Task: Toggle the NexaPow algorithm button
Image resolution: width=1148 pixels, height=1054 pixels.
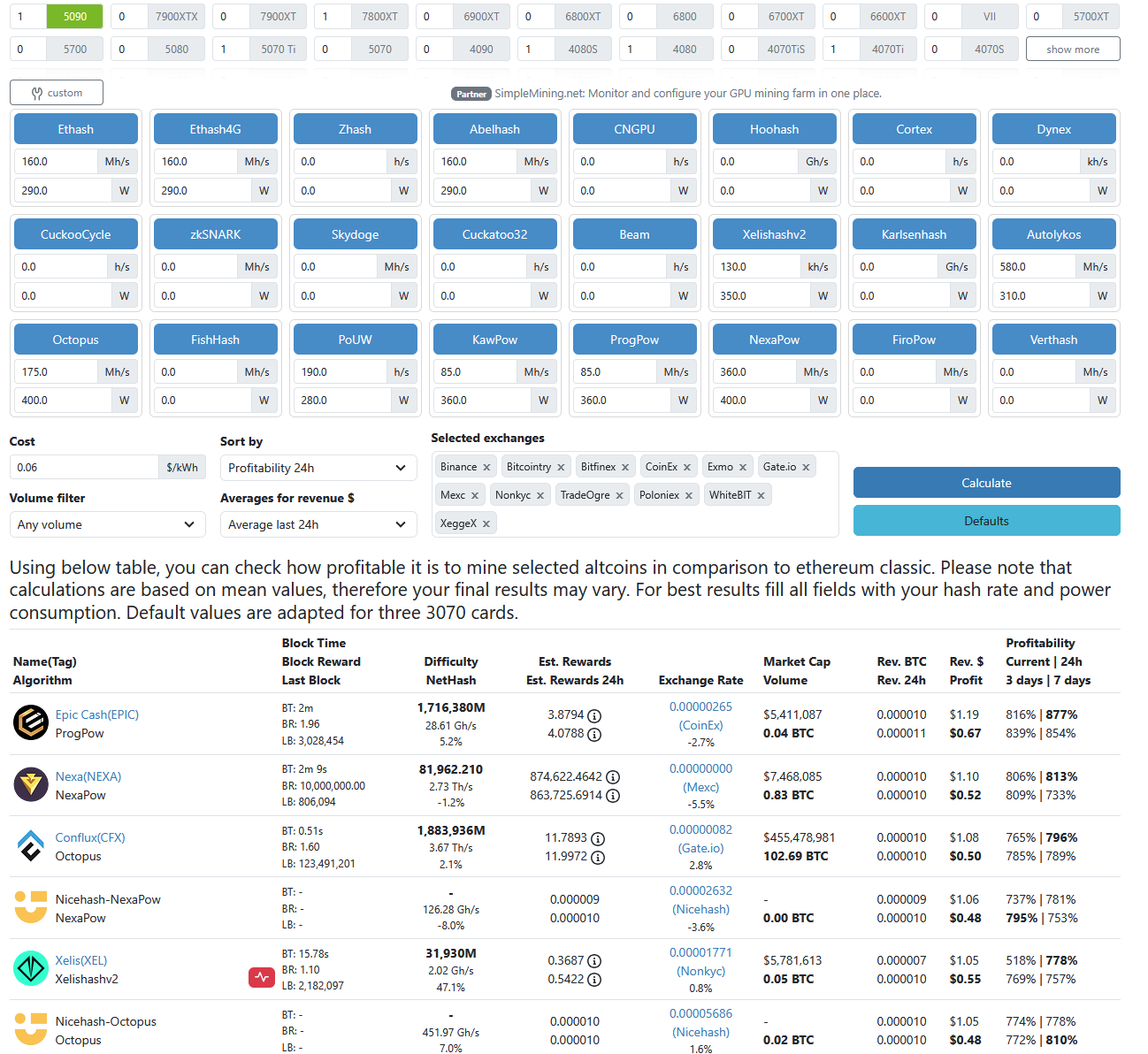Action: 775,340
